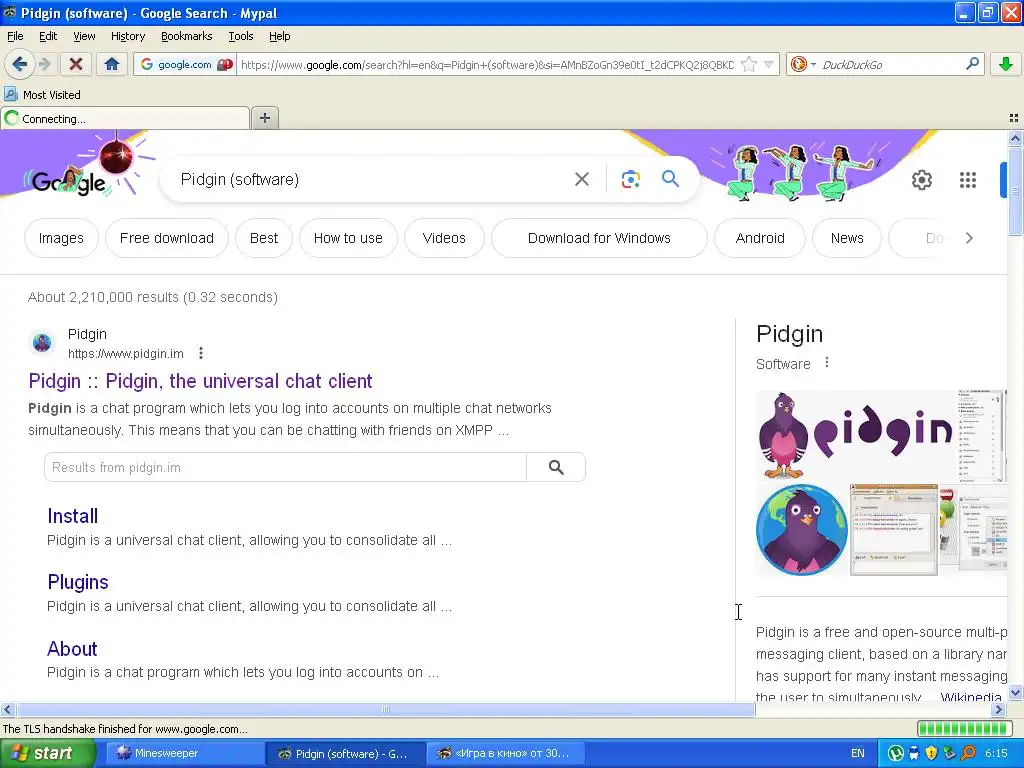1024x768 pixels.
Task: Click the search icon for pidgin.im results
Action: tap(556, 467)
